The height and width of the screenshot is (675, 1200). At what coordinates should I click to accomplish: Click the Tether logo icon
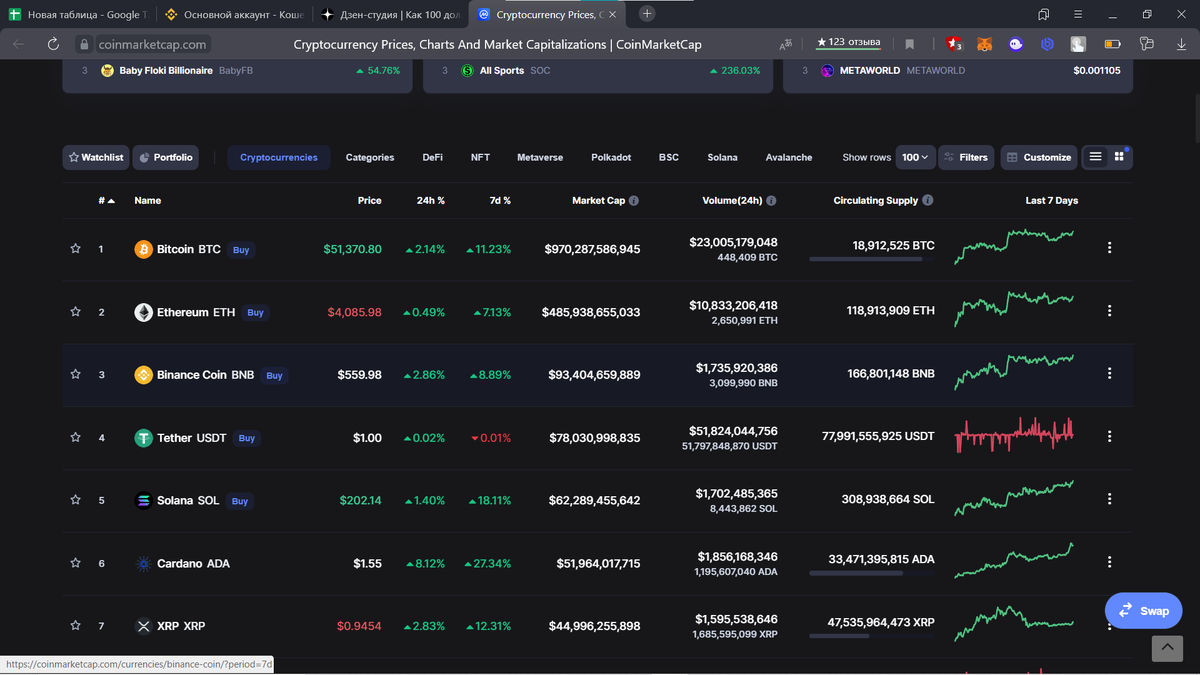click(144, 438)
